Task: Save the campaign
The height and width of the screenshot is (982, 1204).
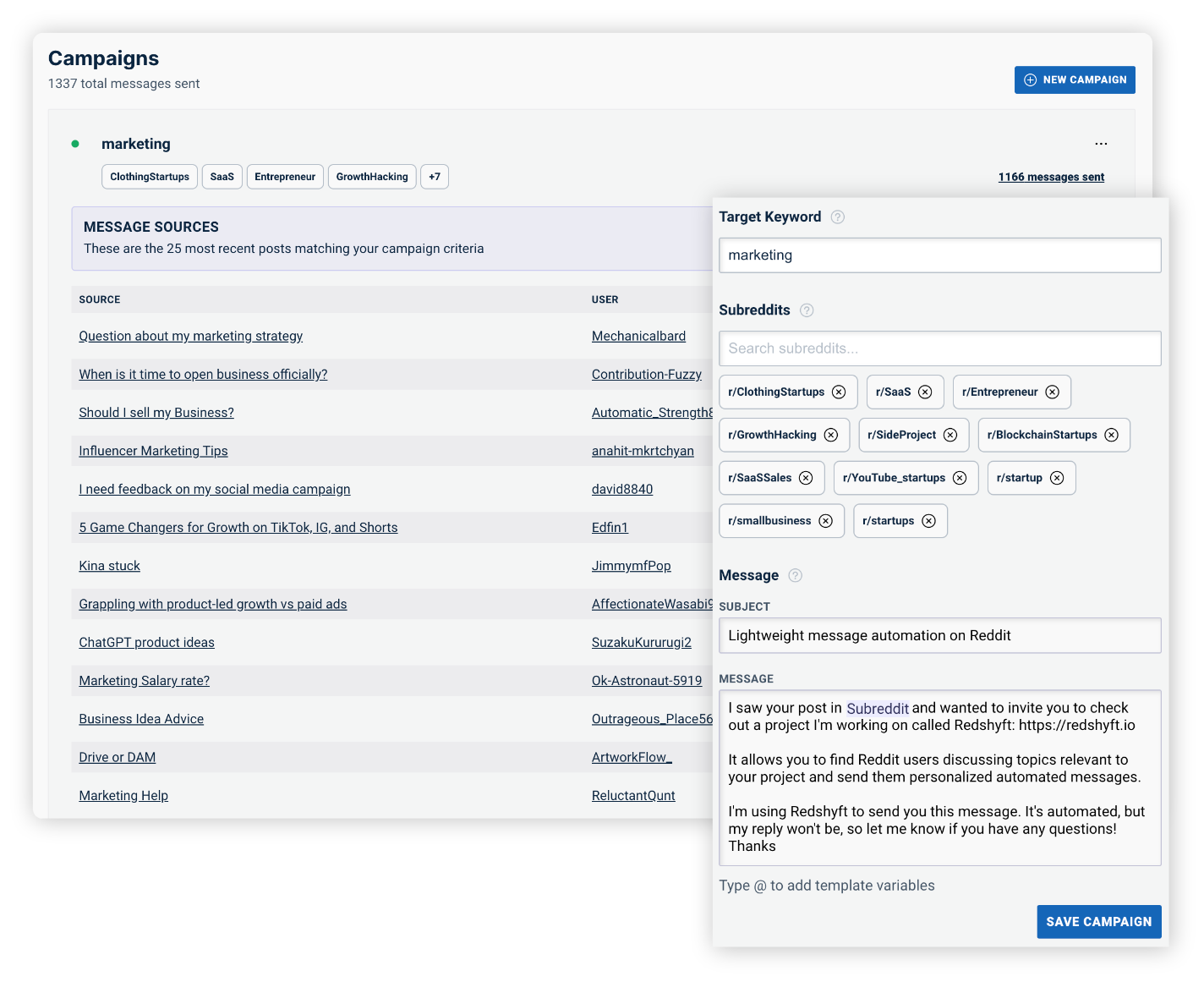Action: [1099, 922]
